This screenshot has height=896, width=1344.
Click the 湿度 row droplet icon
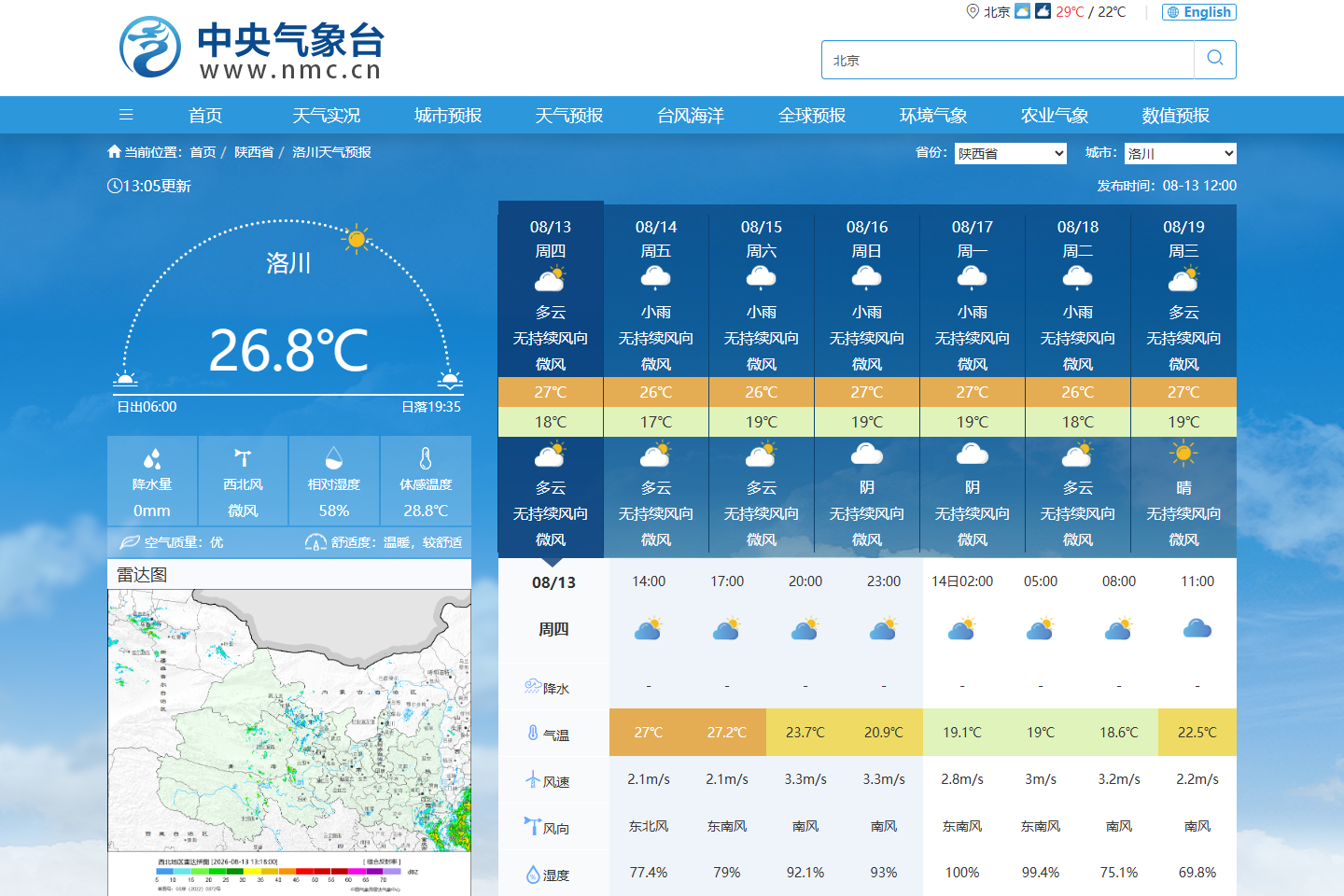[533, 874]
